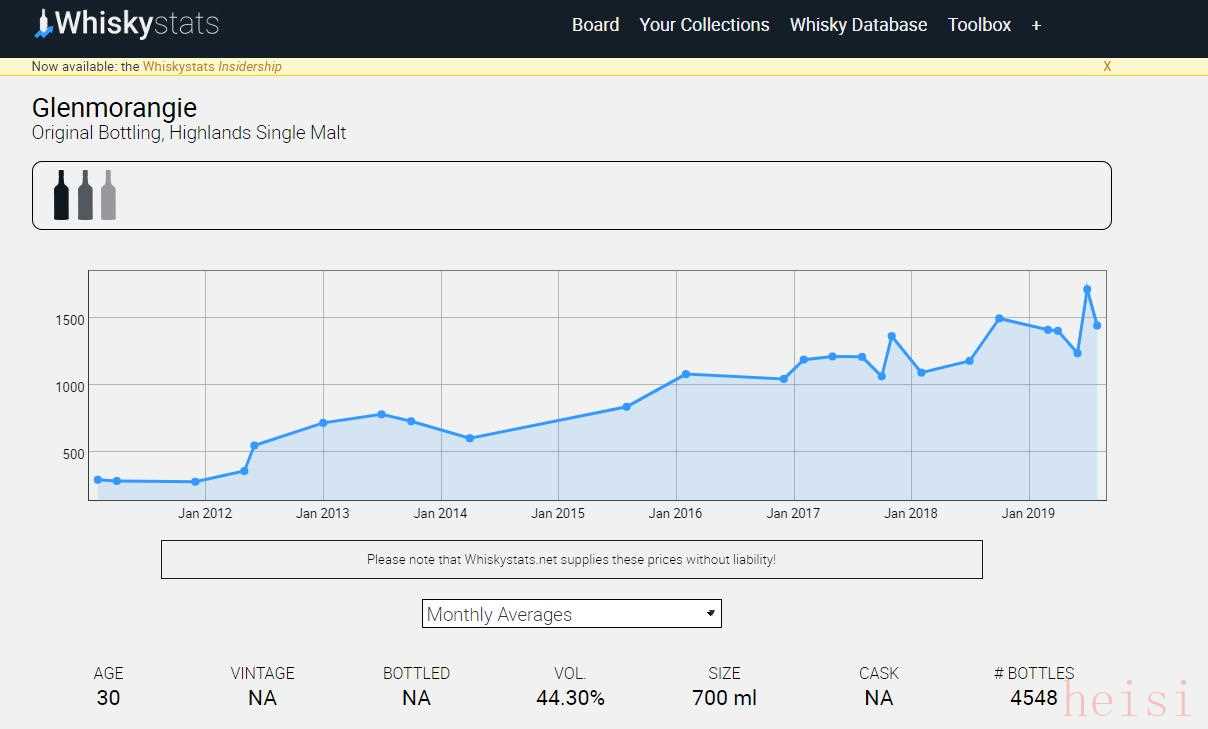Click the last data point on chart
This screenshot has width=1208, height=729.
(1097, 325)
